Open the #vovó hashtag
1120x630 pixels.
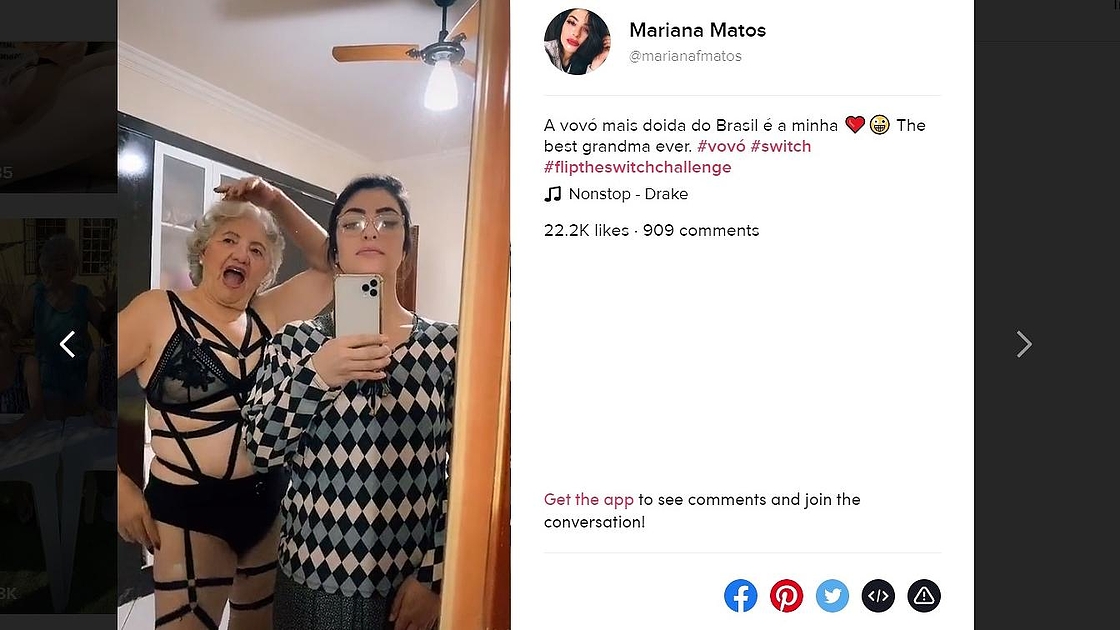tap(721, 146)
